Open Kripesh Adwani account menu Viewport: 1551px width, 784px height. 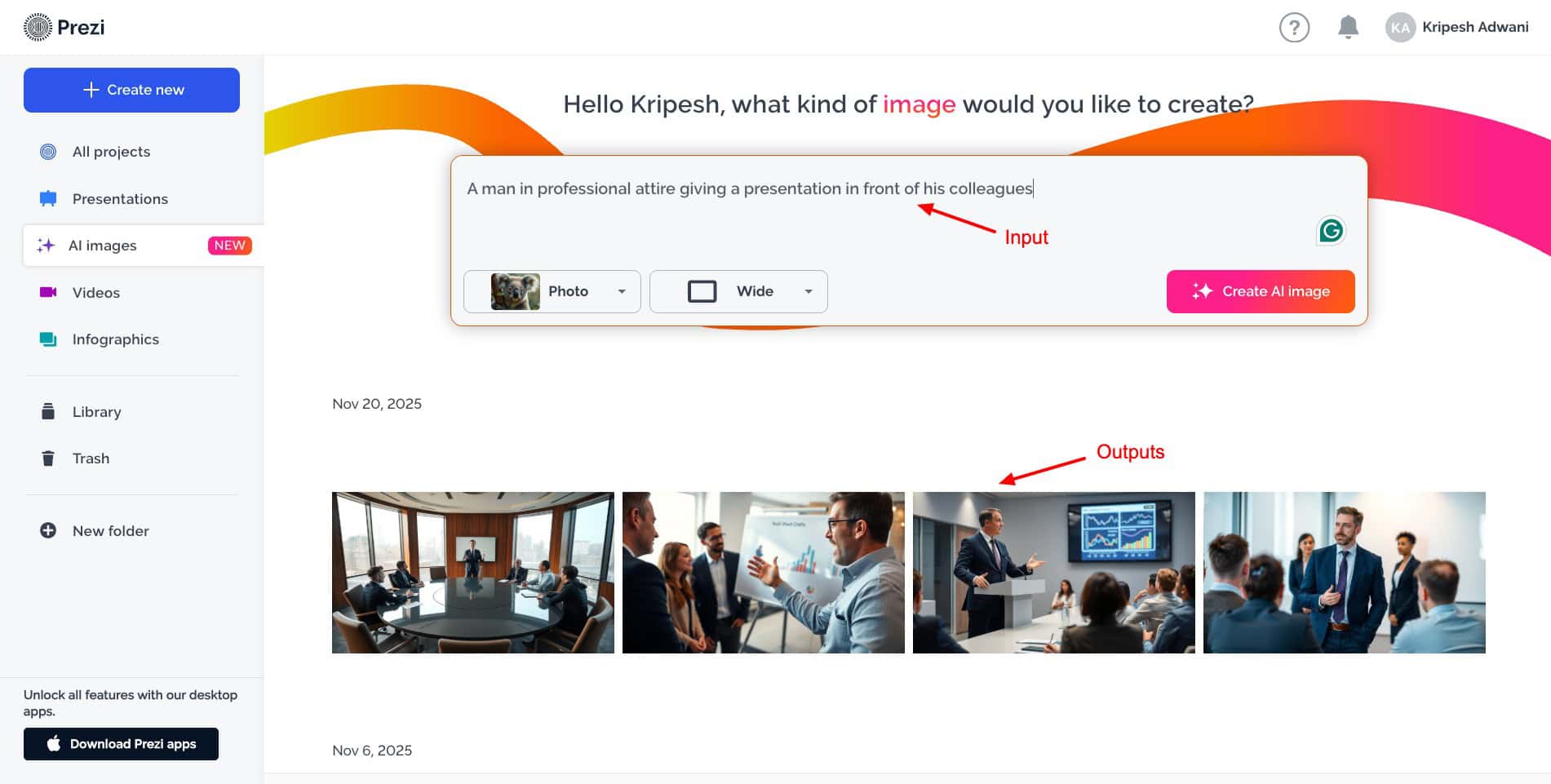1474,27
